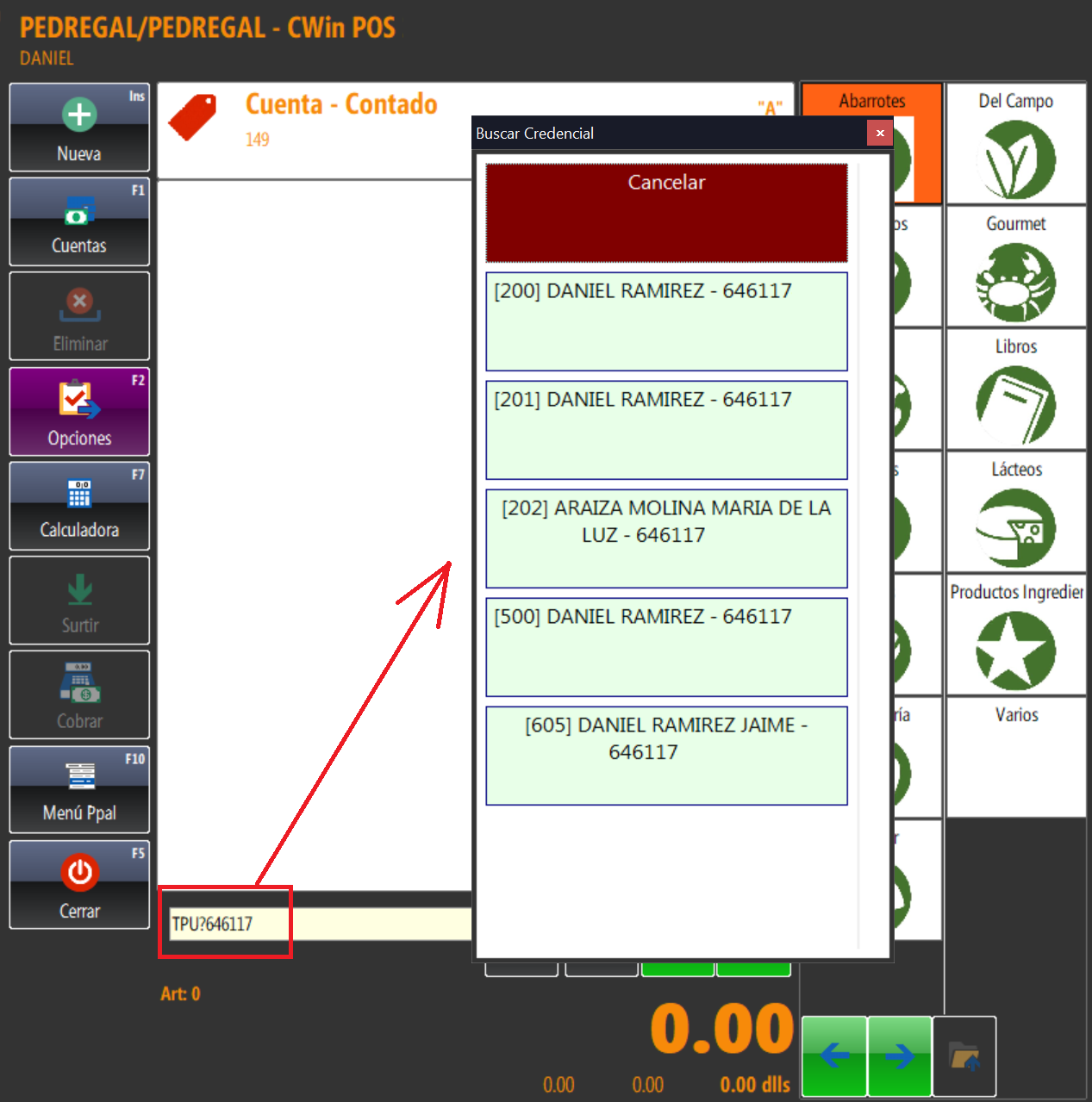Select credential [200] DANIEL RAMIREZ
Image resolution: width=1092 pixels, height=1102 pixels.
666,321
